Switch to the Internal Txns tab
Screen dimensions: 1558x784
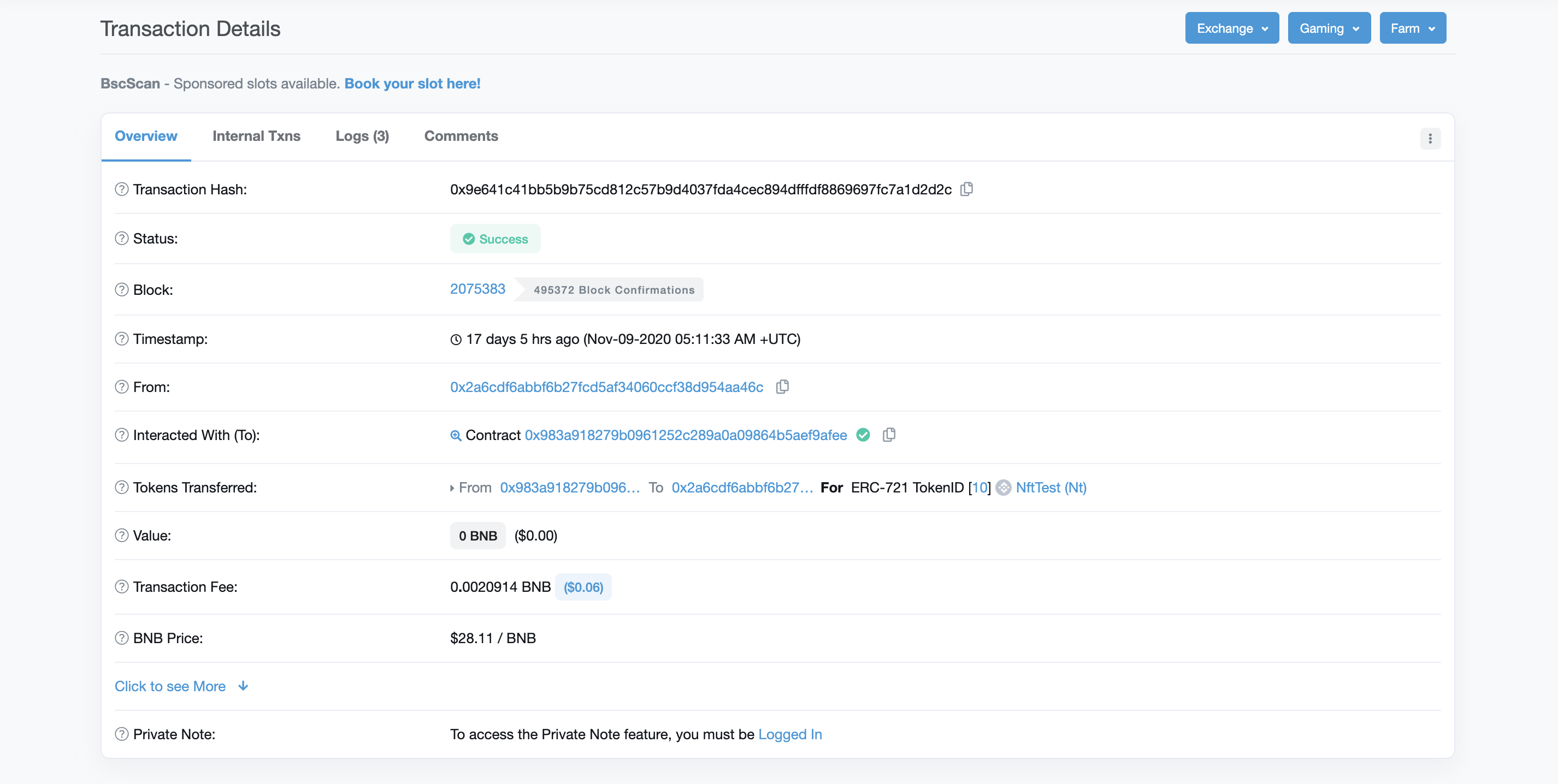pos(256,136)
